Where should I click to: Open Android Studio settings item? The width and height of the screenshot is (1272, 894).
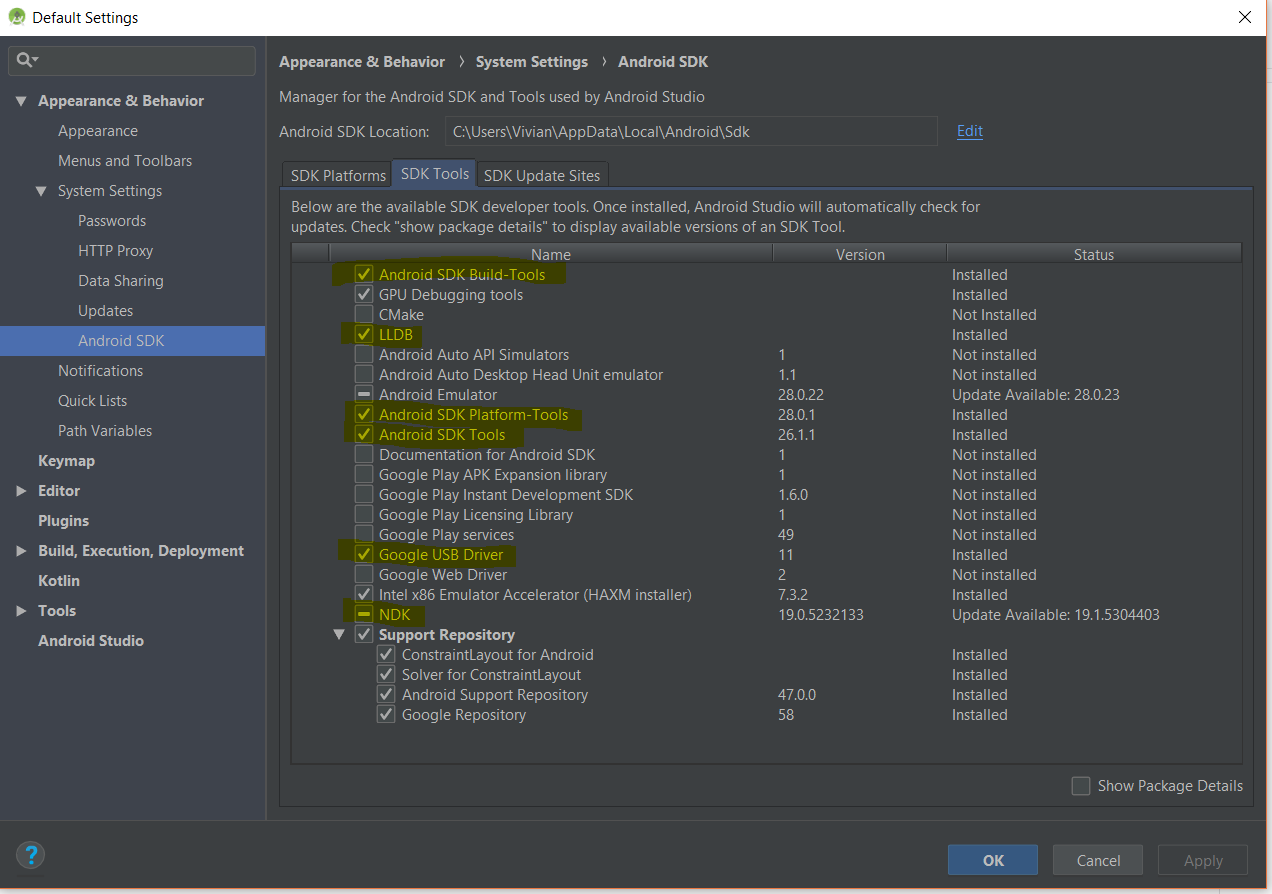pos(91,641)
